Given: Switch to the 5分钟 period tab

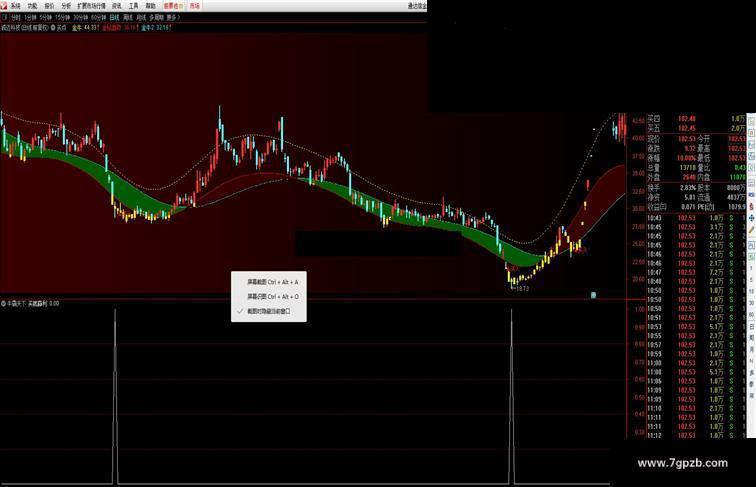Looking at the screenshot, I should pyautogui.click(x=46, y=17).
